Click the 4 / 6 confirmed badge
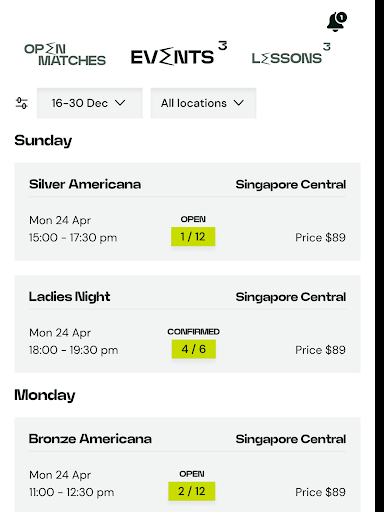 (x=194, y=349)
